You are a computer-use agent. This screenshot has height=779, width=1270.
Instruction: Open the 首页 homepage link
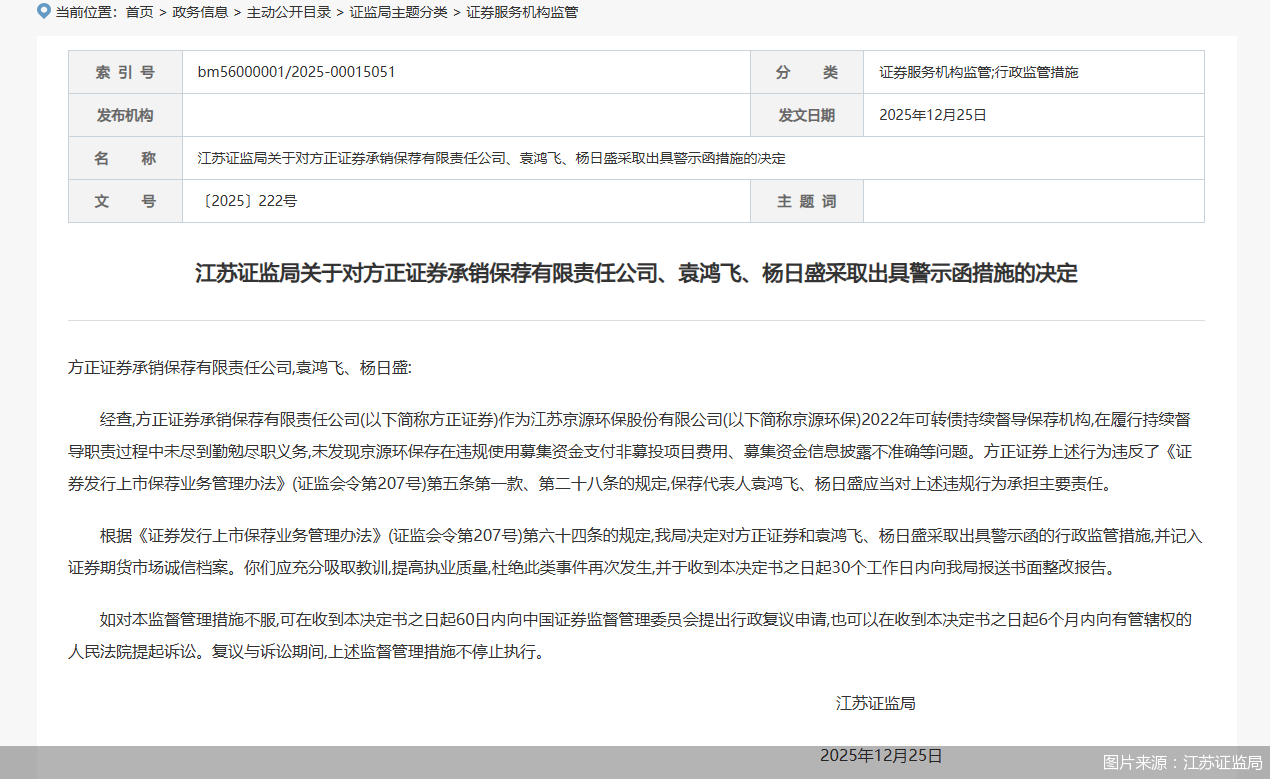pos(139,13)
